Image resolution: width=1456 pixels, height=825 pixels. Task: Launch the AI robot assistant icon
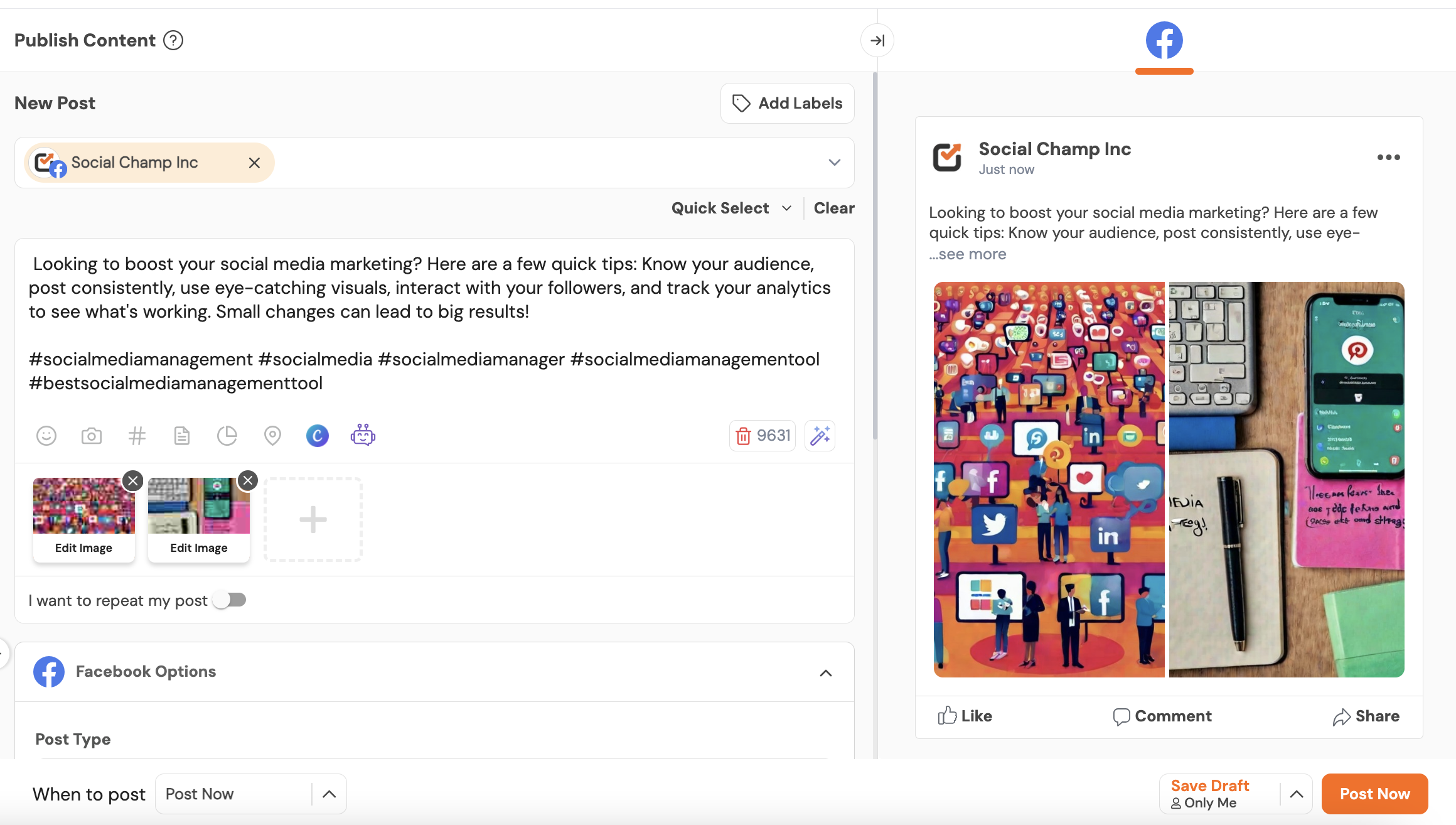tap(363, 435)
